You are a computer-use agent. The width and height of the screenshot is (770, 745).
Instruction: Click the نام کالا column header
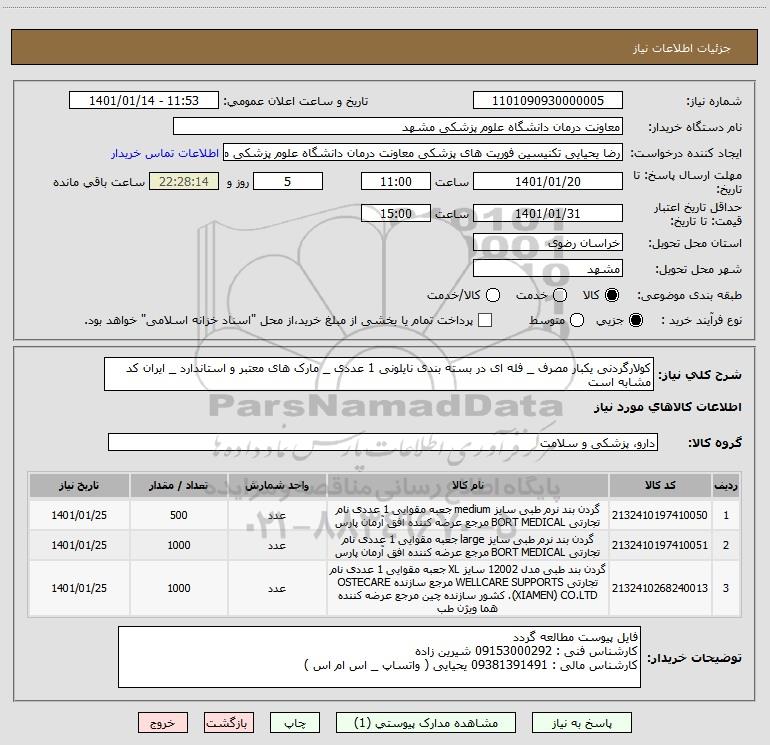(468, 485)
